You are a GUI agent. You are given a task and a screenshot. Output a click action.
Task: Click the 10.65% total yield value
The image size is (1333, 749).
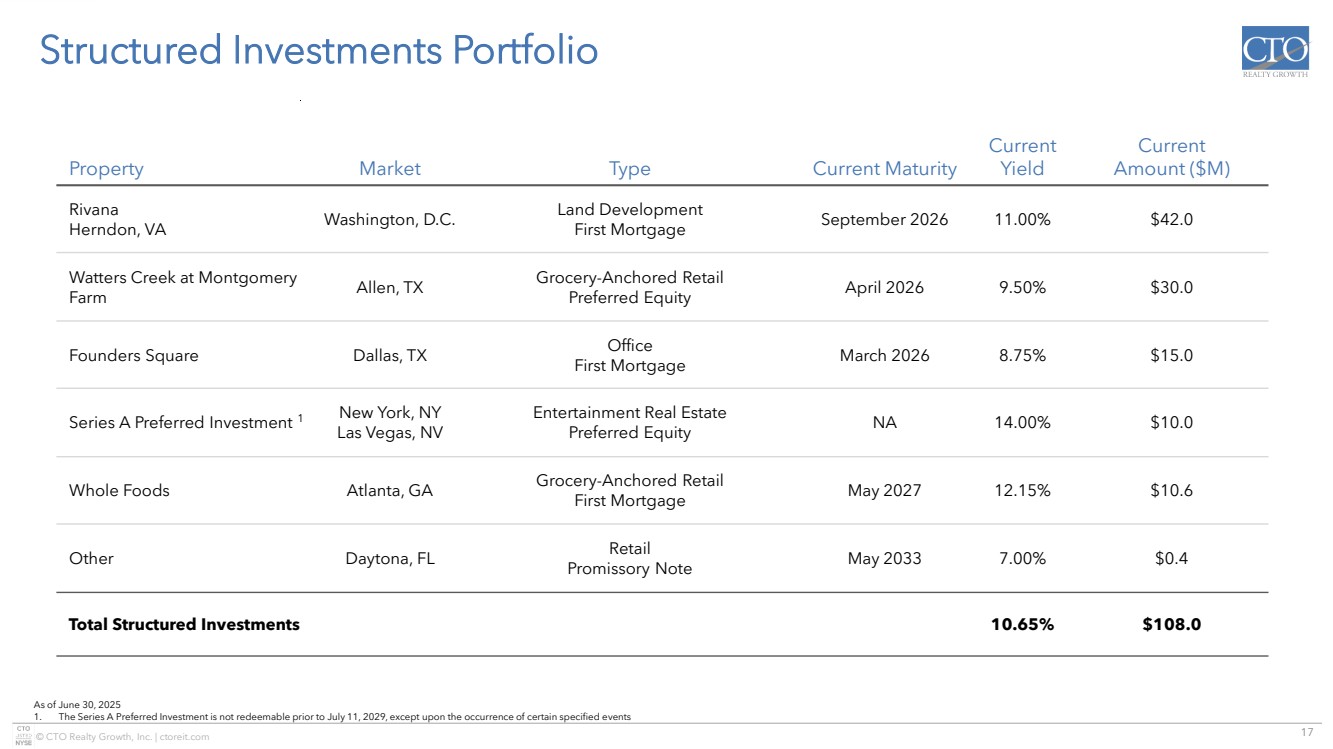tap(1022, 625)
